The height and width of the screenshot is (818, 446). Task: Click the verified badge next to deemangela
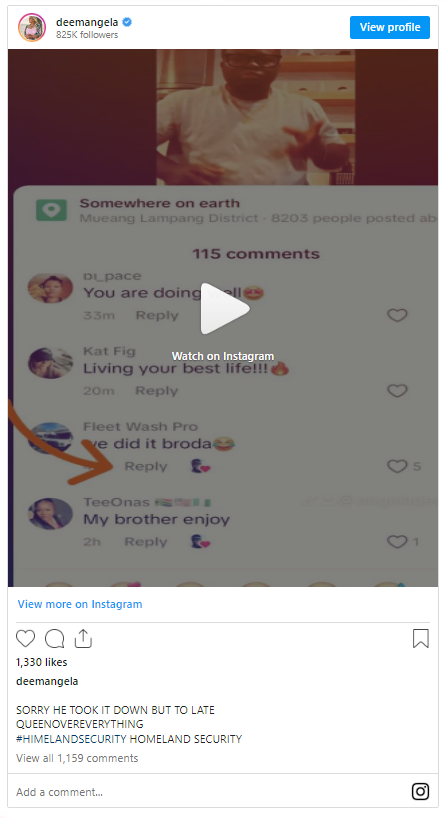tap(127, 22)
